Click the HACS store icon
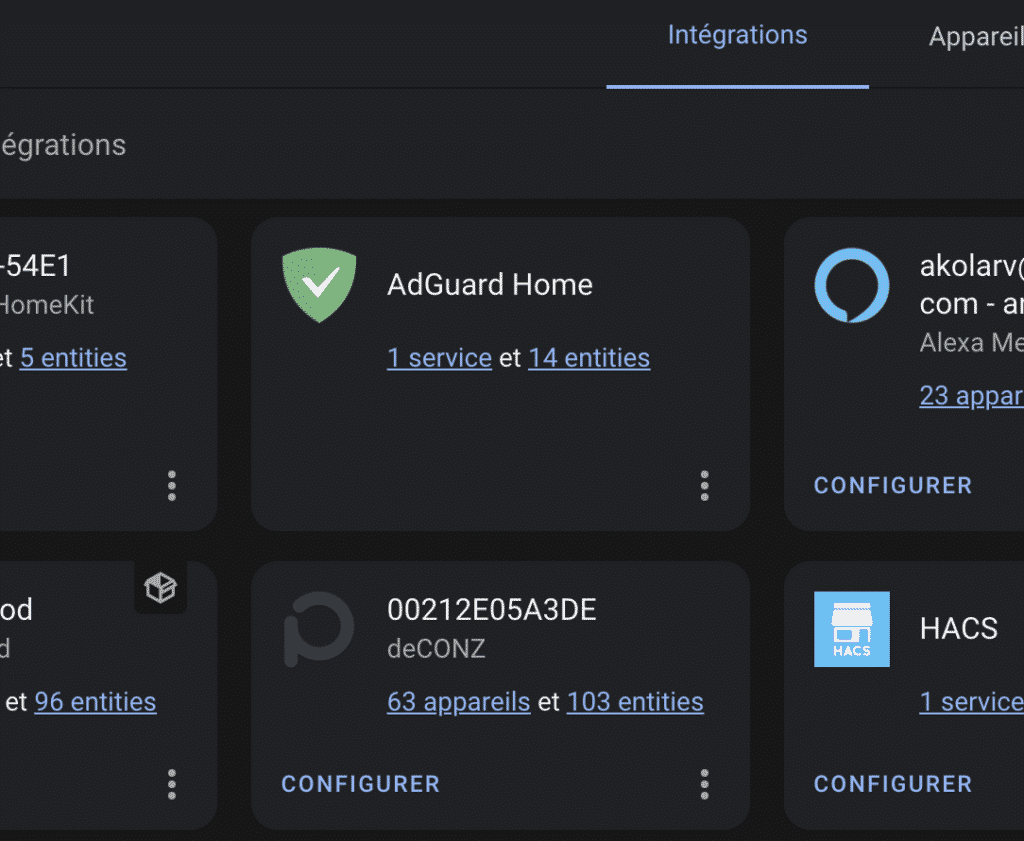This screenshot has height=841, width=1024. (x=852, y=629)
